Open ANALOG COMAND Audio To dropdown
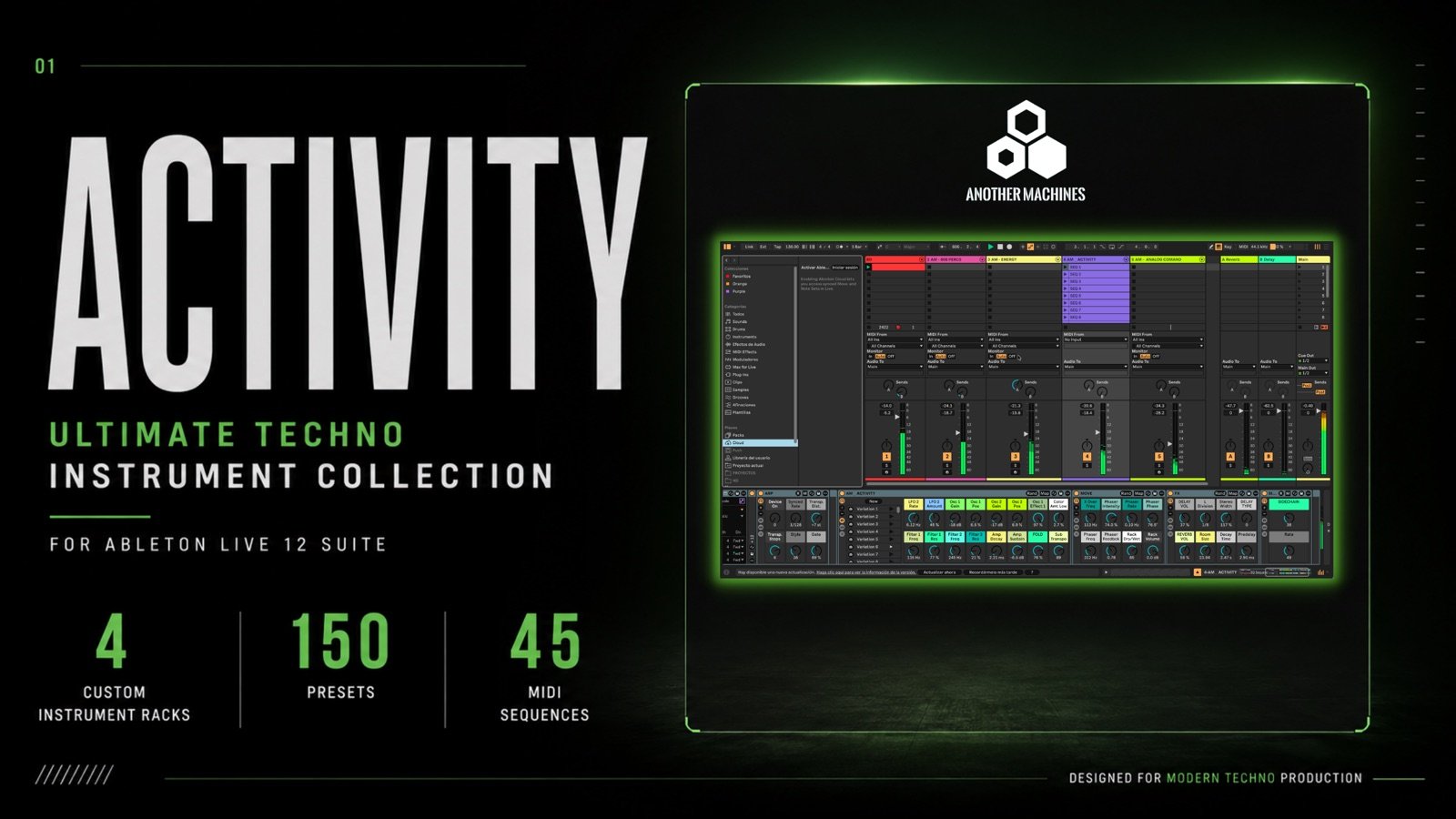This screenshot has width=1456, height=819. point(1168,367)
